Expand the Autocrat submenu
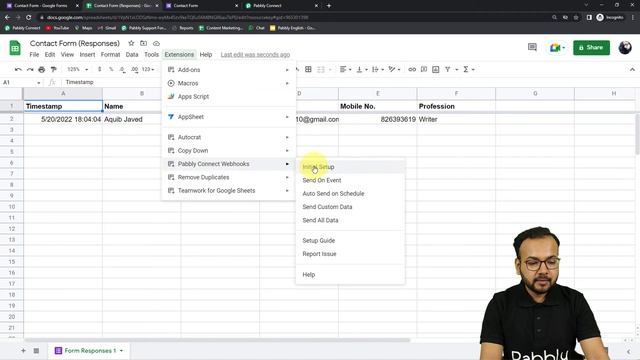Image resolution: width=640 pixels, height=360 pixels. point(229,137)
